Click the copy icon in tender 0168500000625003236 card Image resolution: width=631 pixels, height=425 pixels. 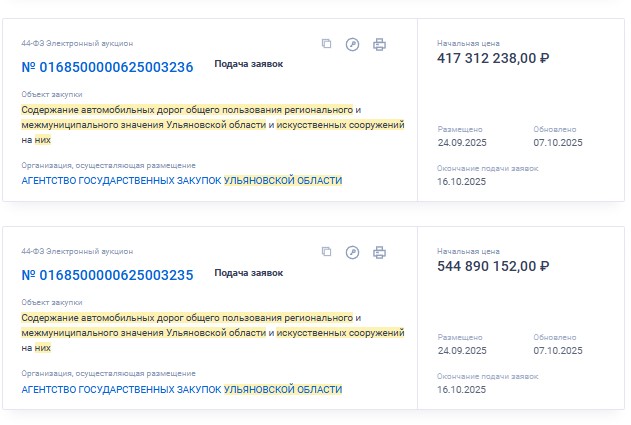[x=326, y=44]
